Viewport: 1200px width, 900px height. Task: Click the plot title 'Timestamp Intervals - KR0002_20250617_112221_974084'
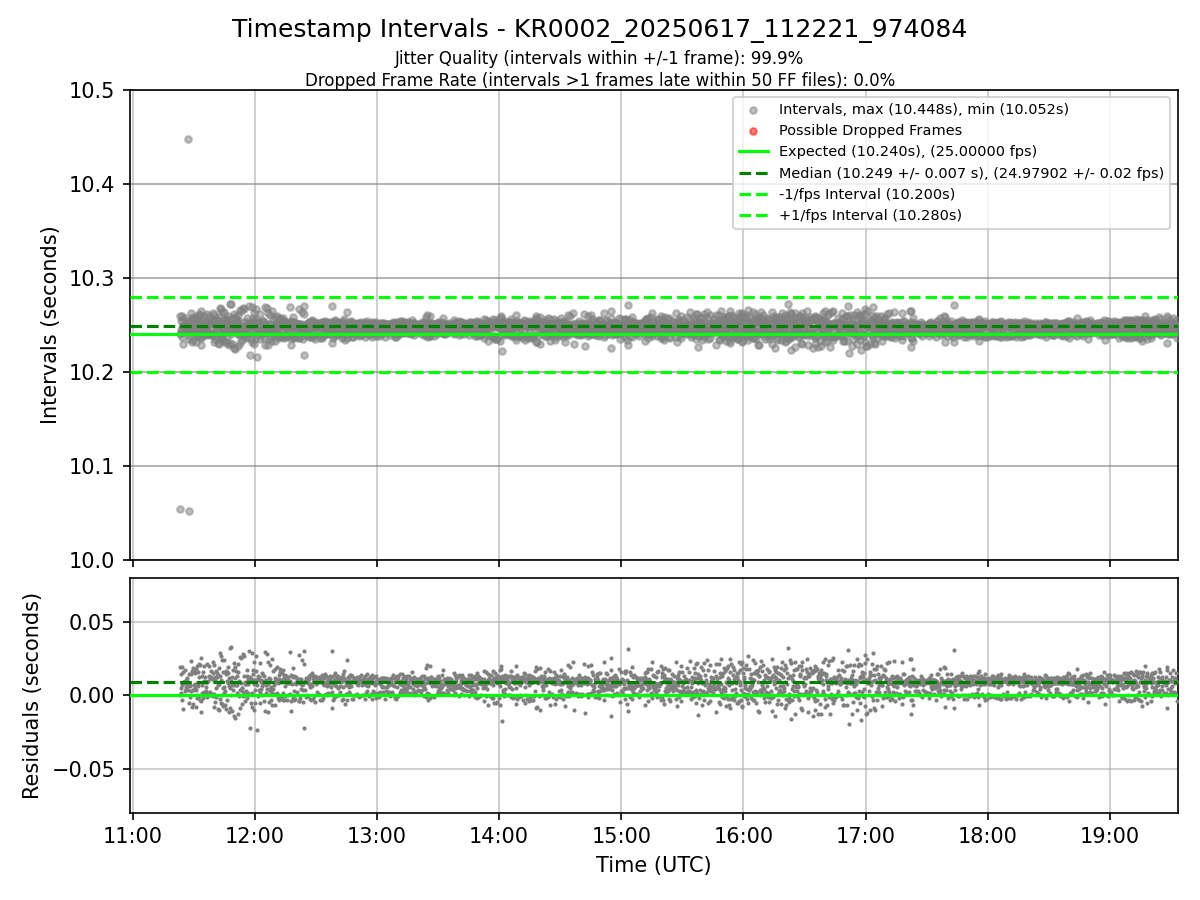click(599, 29)
